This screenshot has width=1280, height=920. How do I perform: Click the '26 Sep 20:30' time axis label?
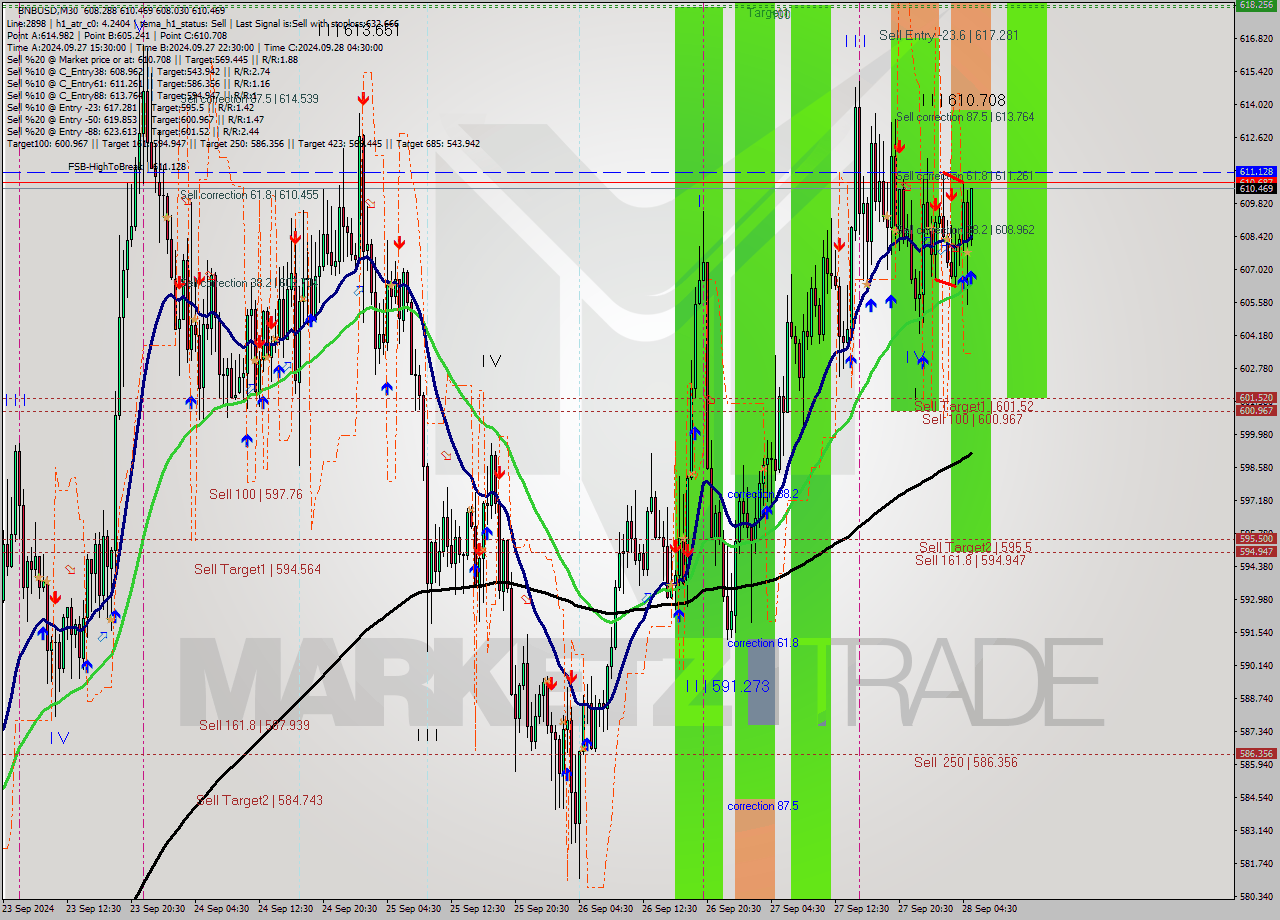point(733,909)
